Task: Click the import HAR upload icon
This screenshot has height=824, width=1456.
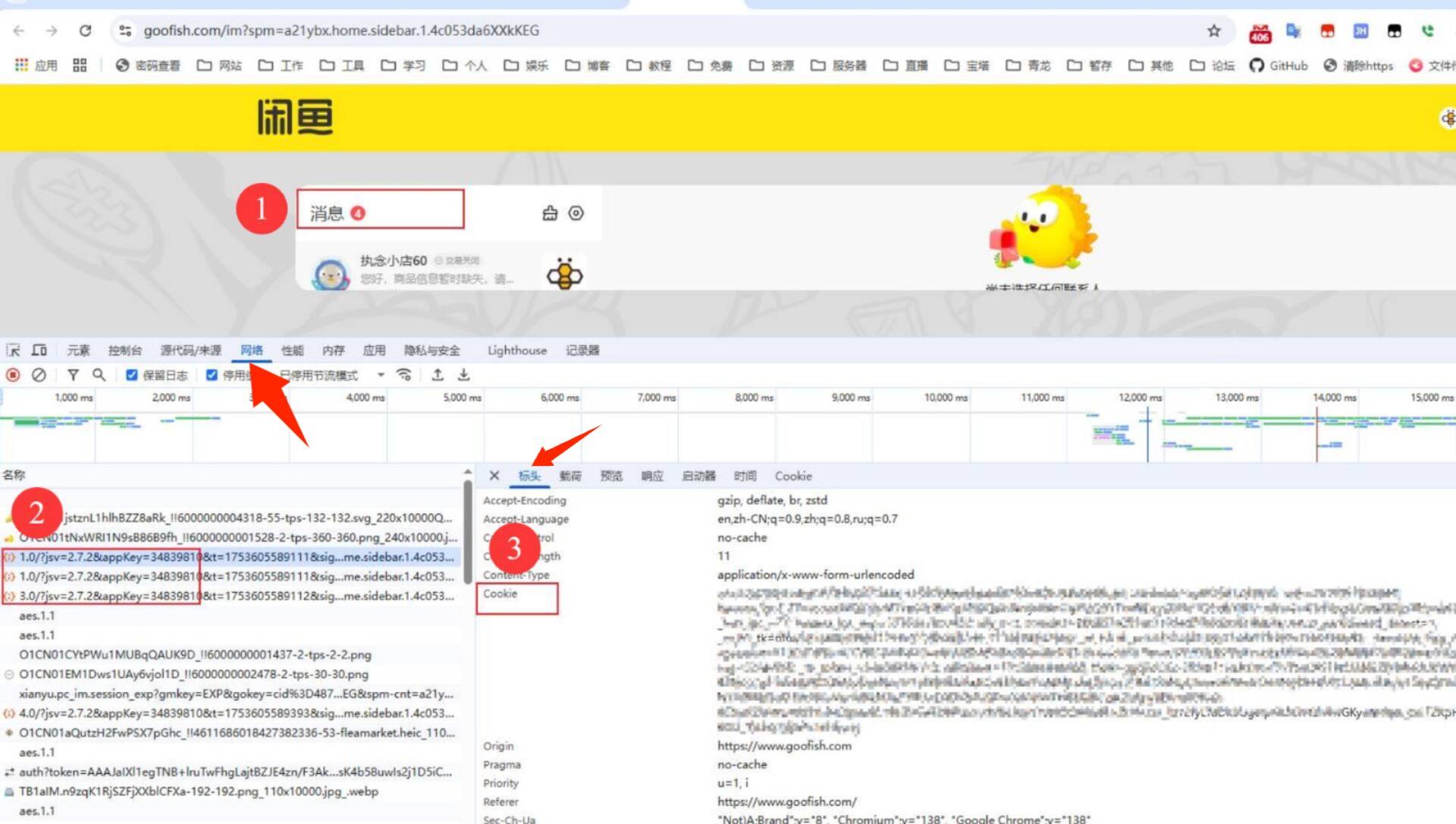Action: 438,375
